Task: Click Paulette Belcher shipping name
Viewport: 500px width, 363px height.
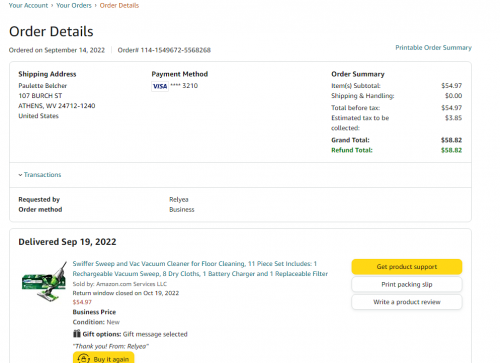Action: coord(43,86)
